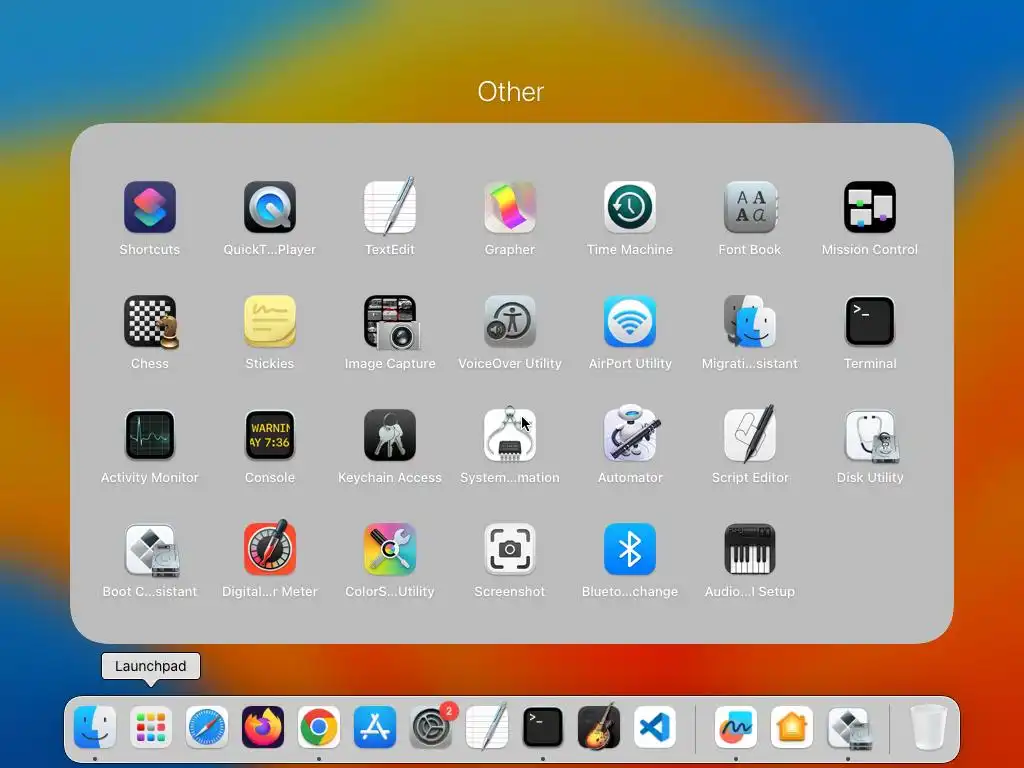The height and width of the screenshot is (768, 1024).
Task: Launch the Chess app
Action: [150, 321]
